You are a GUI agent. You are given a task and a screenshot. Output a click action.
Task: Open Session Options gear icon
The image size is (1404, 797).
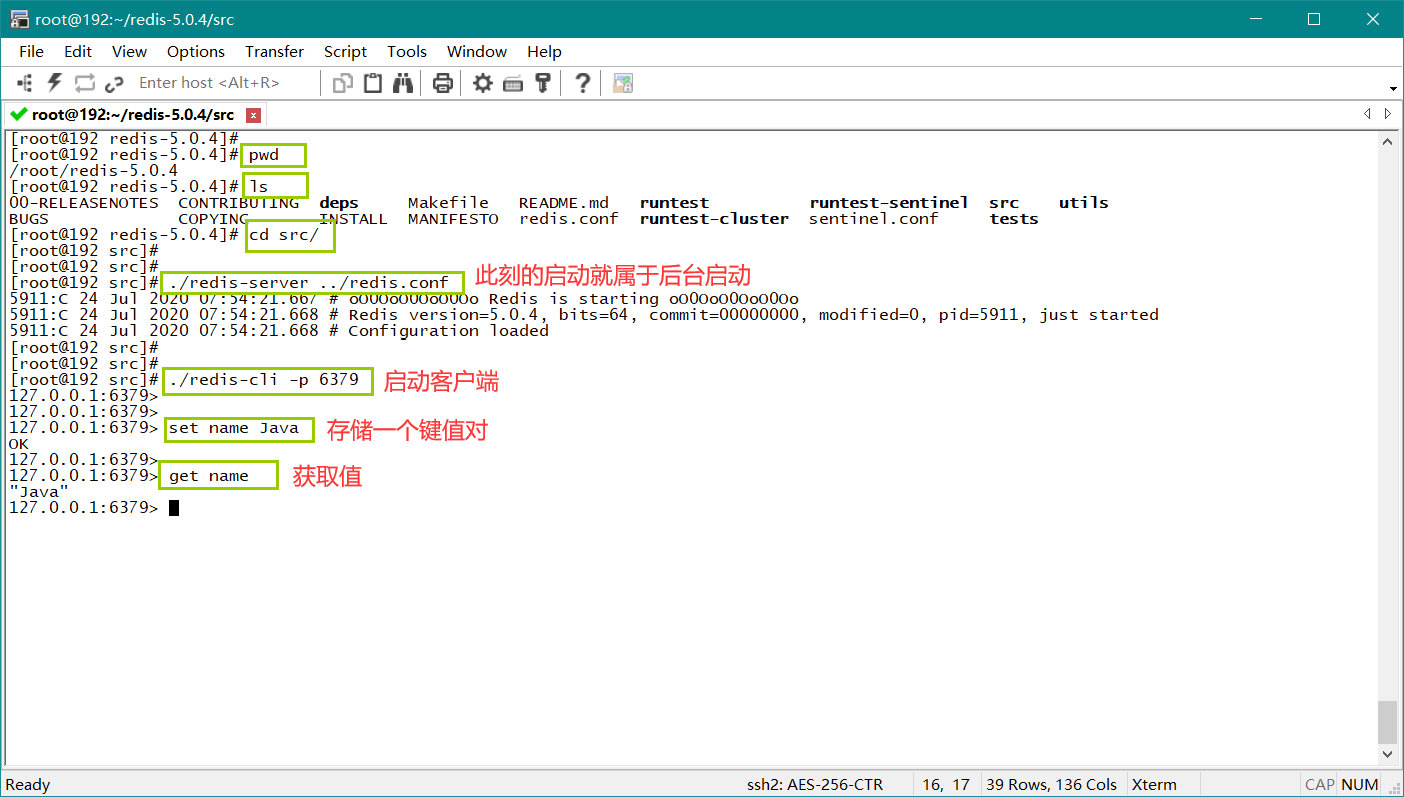coord(483,83)
